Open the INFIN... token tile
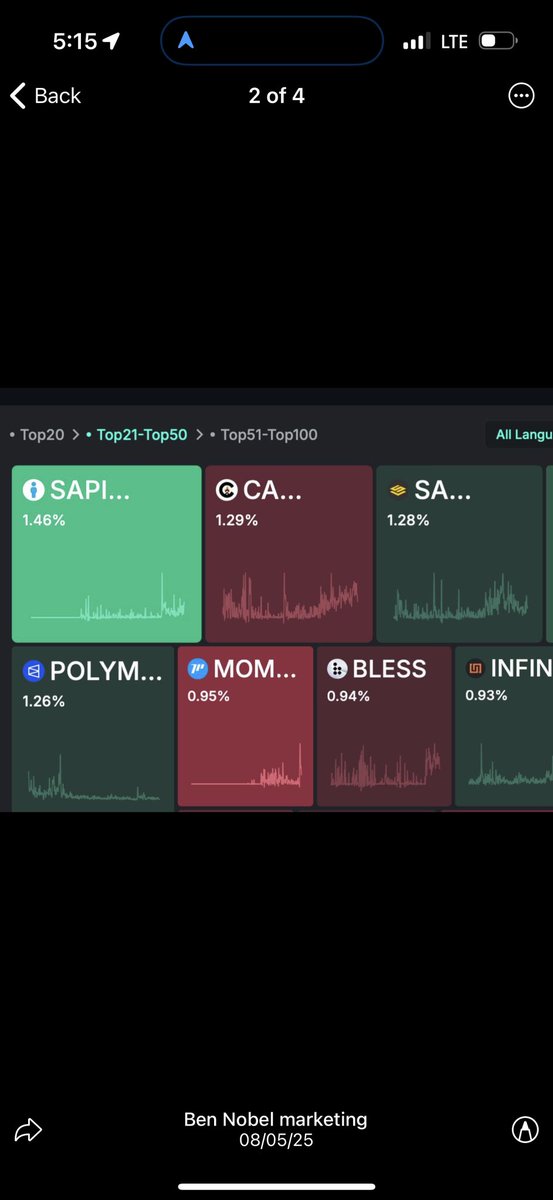This screenshot has width=553, height=1200. (504, 726)
